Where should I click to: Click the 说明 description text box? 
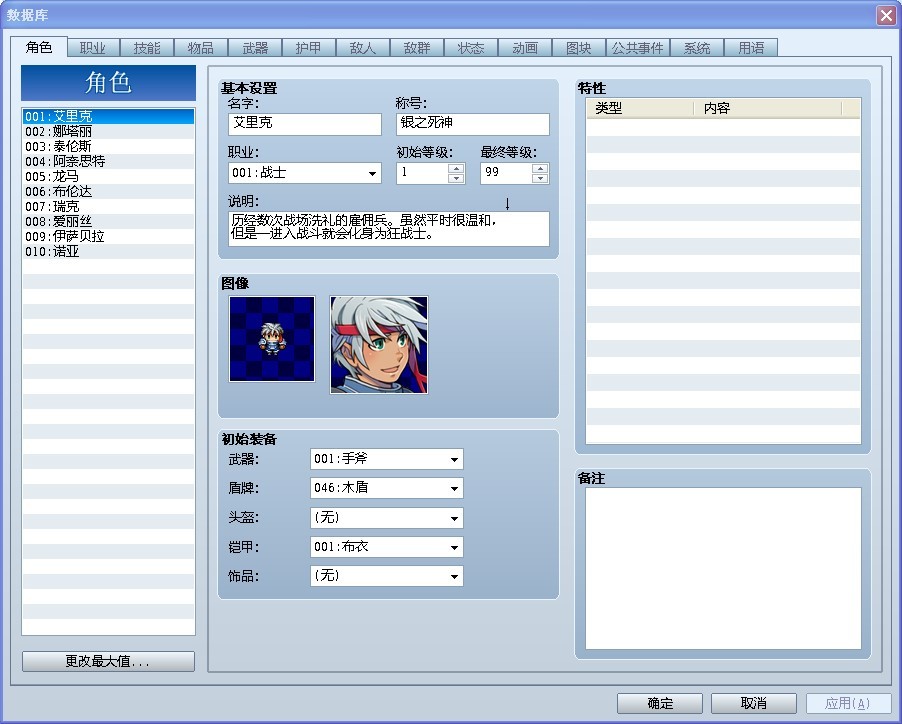[x=389, y=229]
